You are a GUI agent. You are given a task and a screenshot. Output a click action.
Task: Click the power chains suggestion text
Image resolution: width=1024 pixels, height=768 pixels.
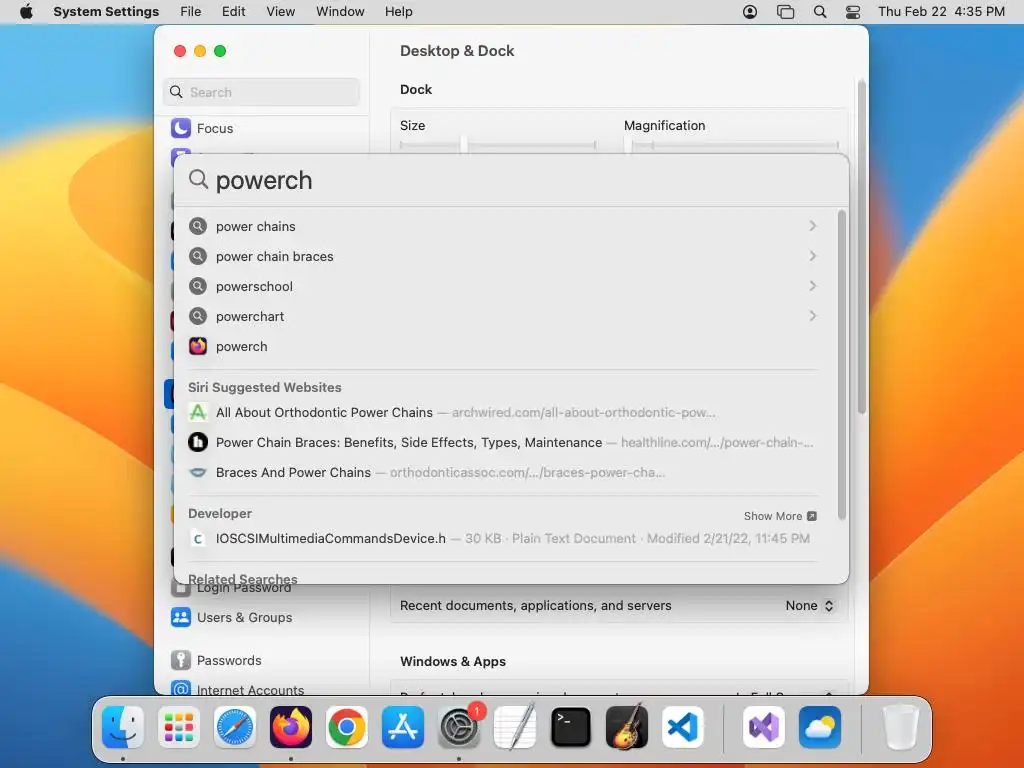pos(255,226)
